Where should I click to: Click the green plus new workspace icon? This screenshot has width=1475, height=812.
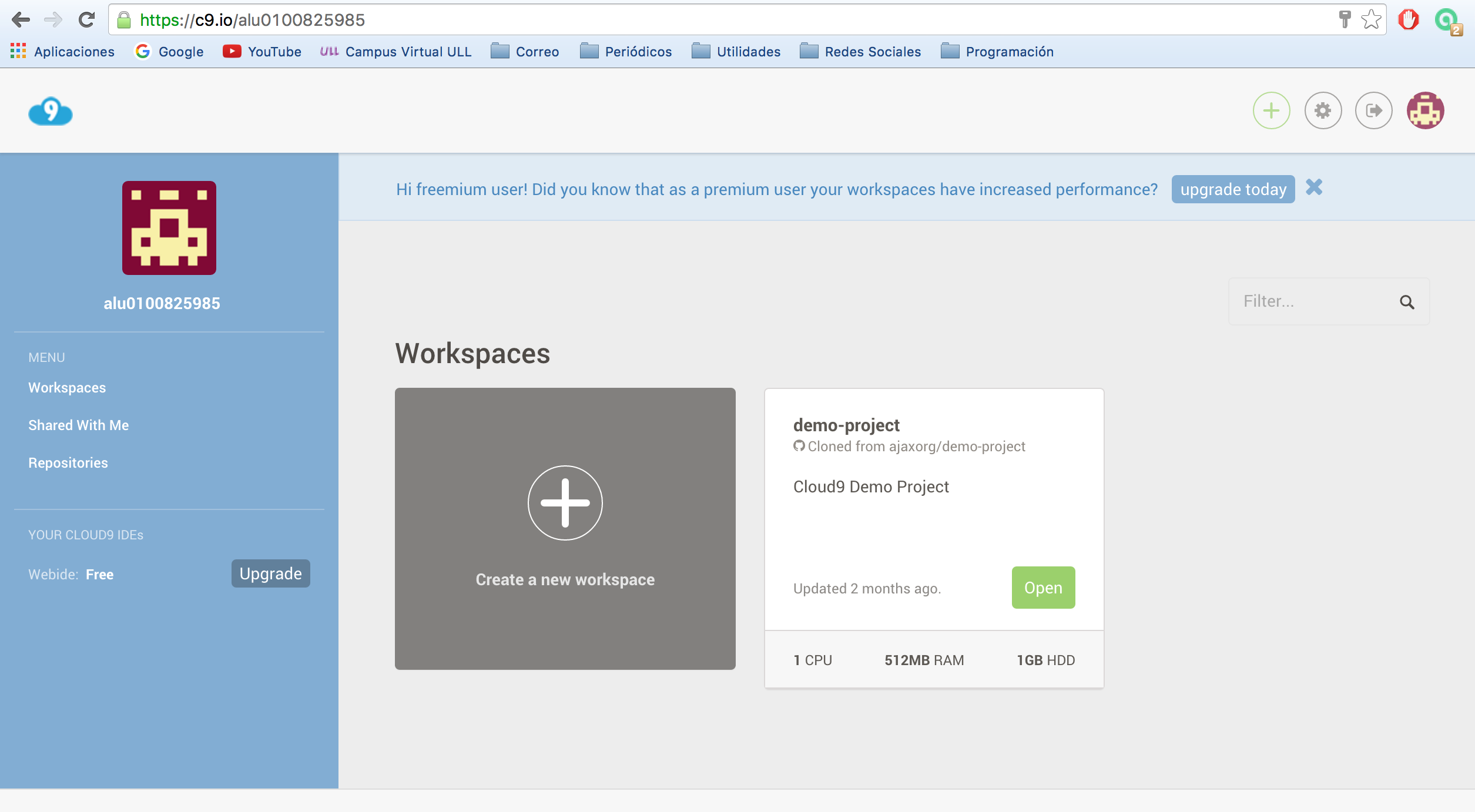[1271, 110]
